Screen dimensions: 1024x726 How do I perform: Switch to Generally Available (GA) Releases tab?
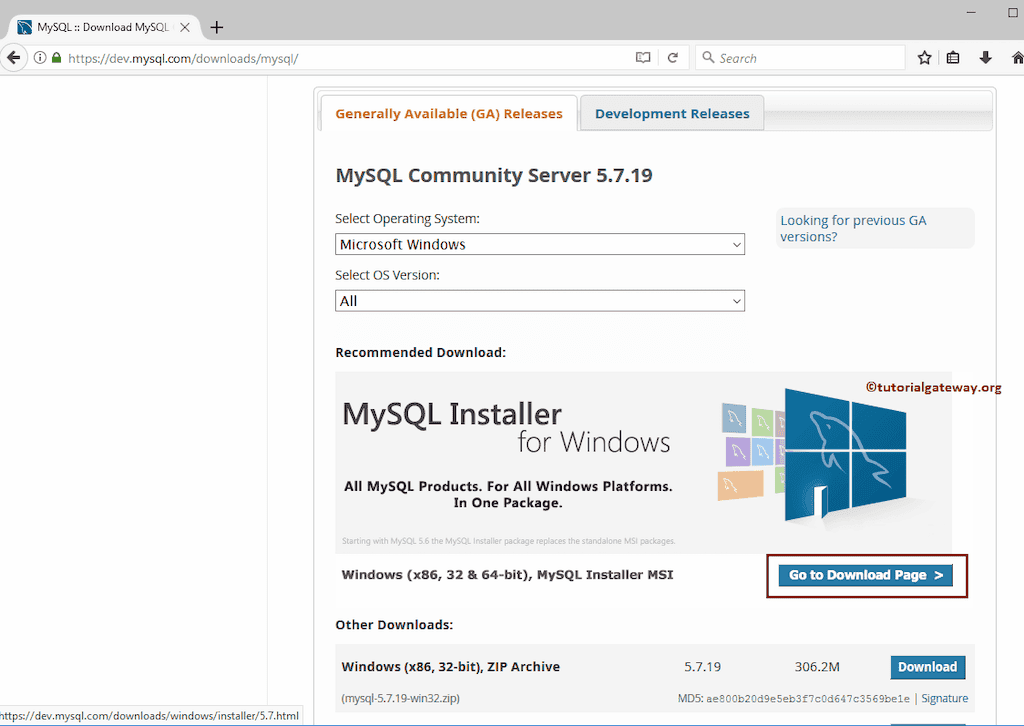pos(449,114)
